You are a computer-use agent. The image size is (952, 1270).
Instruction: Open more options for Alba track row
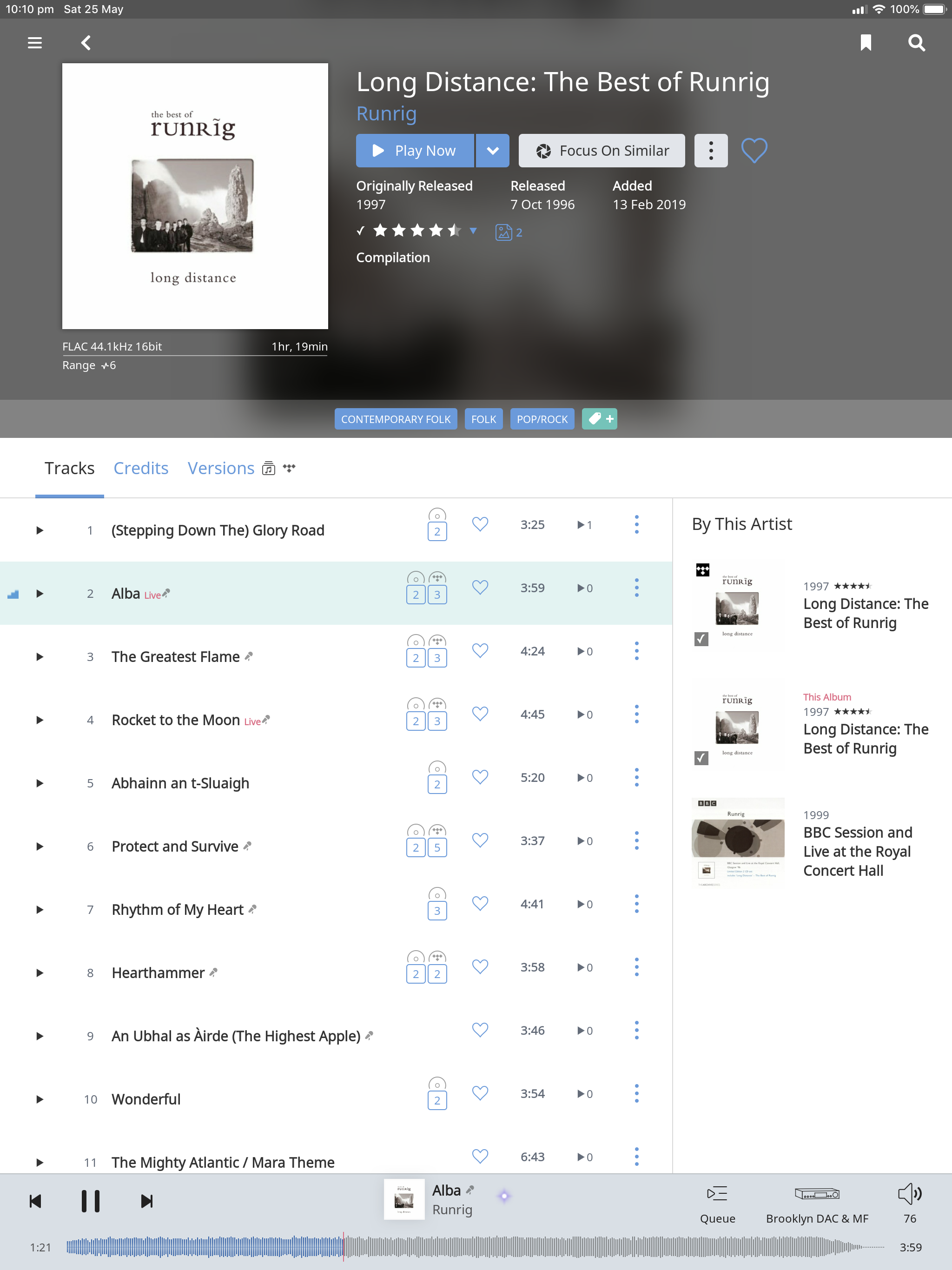click(636, 588)
